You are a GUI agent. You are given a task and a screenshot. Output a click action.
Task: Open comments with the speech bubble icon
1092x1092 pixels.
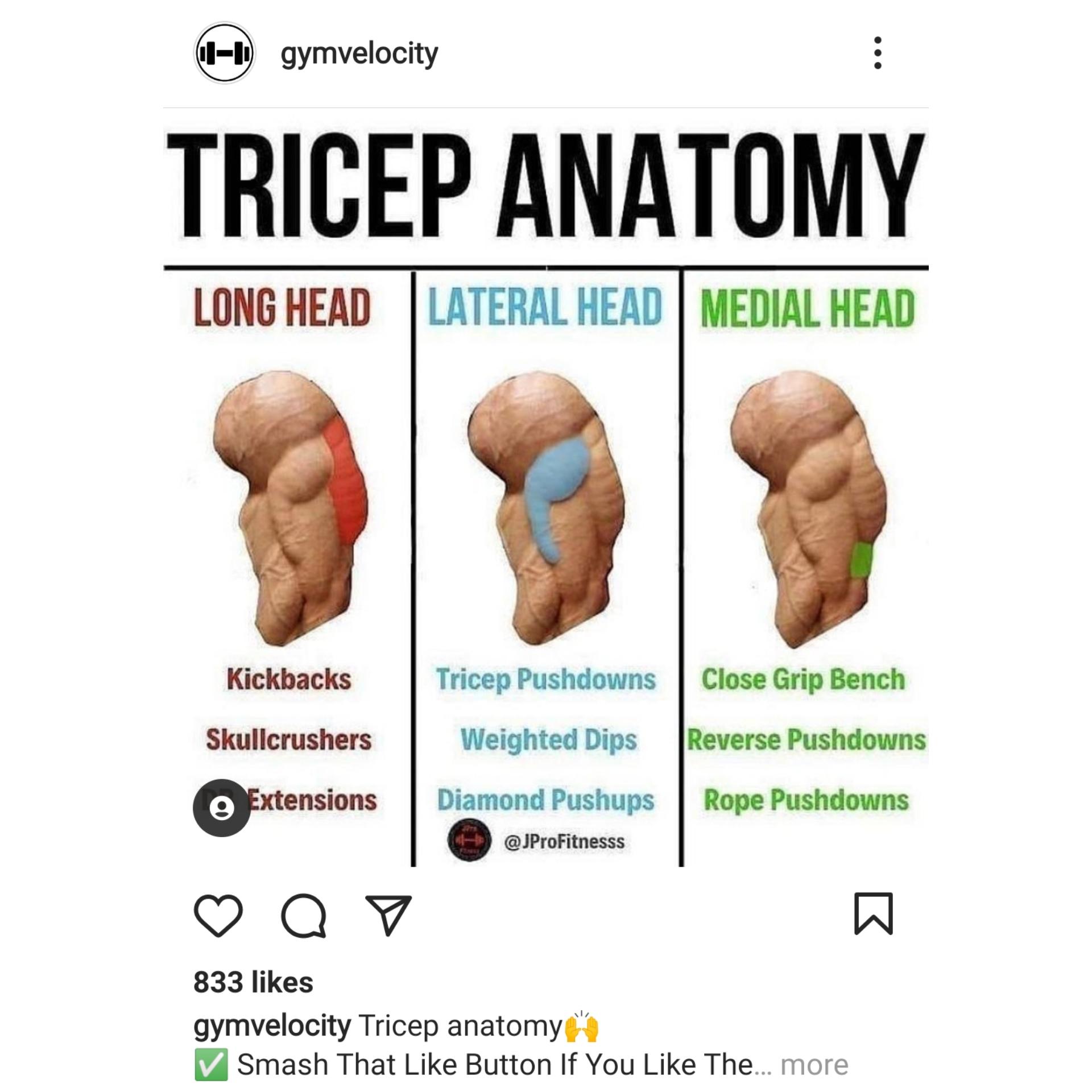coord(304,916)
